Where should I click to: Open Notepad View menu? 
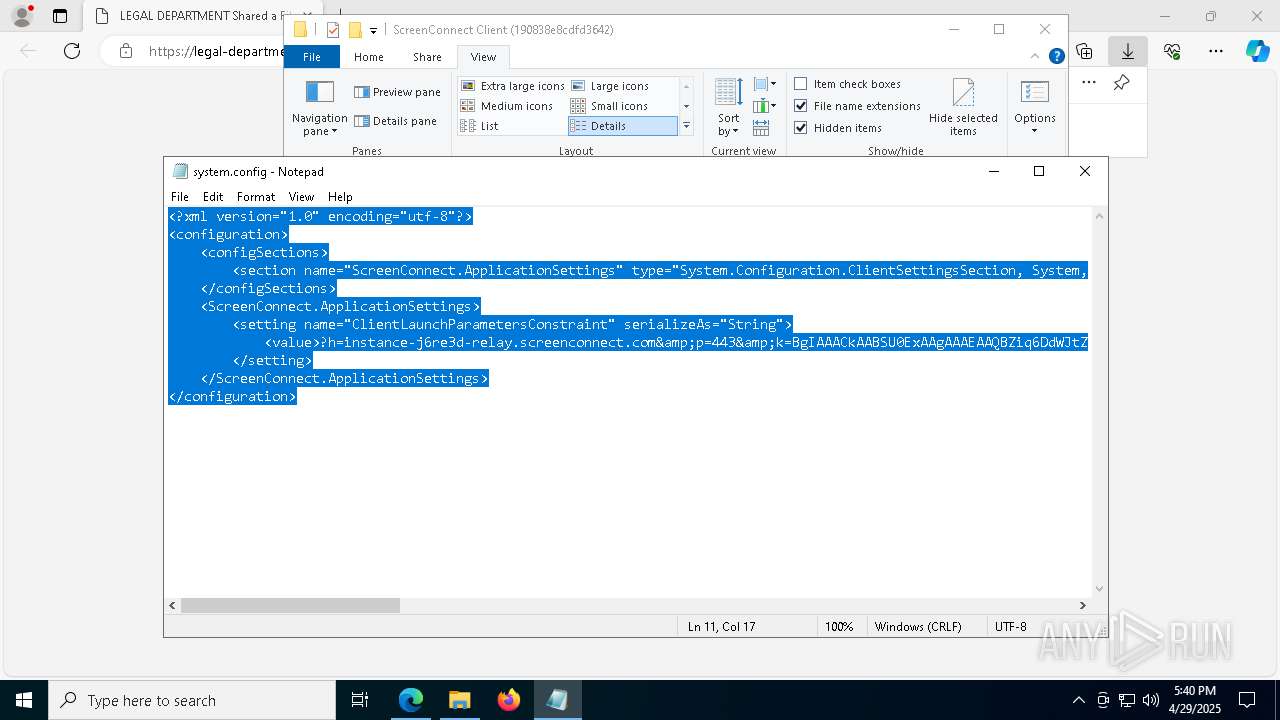click(x=301, y=197)
